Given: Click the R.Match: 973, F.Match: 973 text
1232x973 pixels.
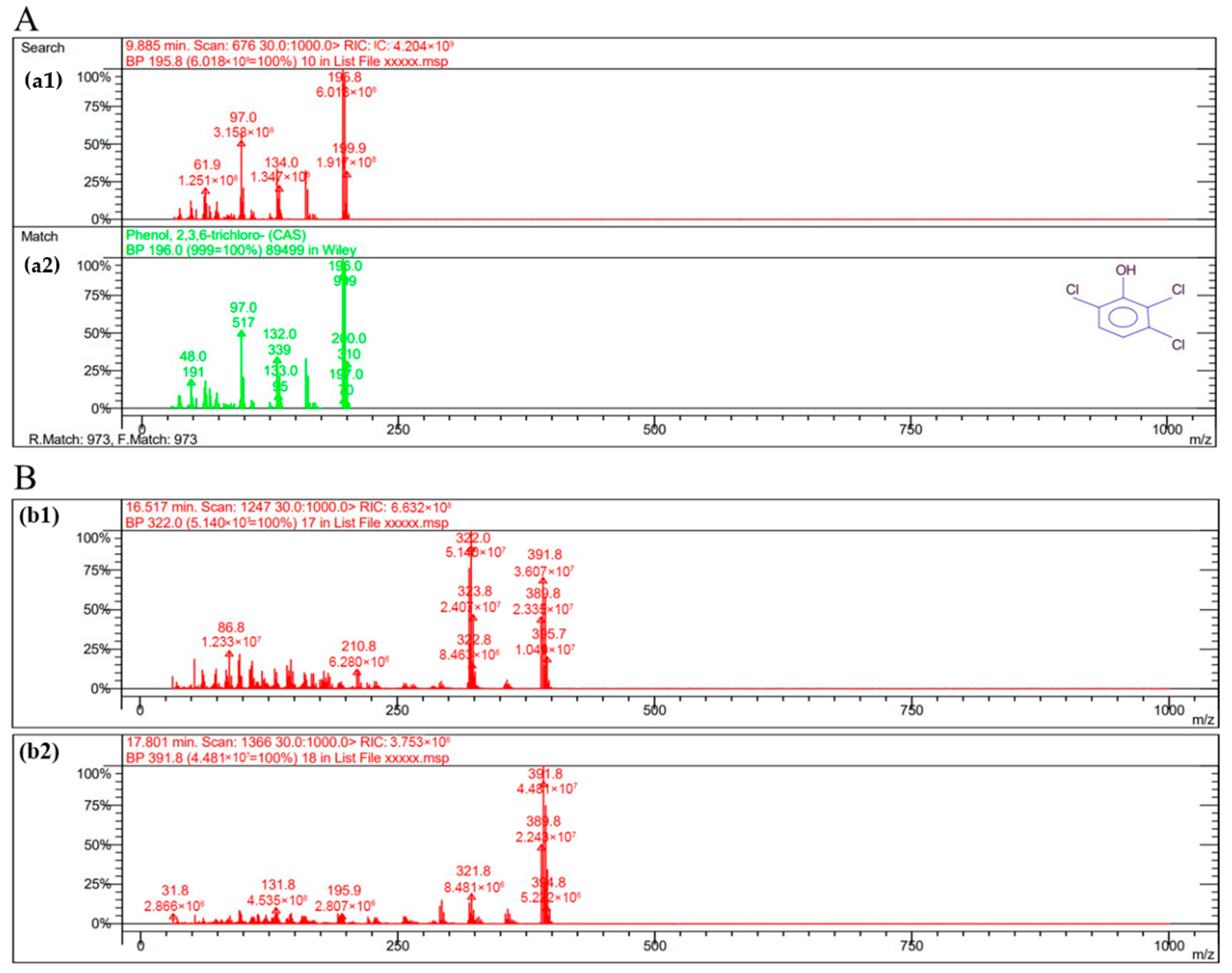Looking at the screenshot, I should click(113, 439).
